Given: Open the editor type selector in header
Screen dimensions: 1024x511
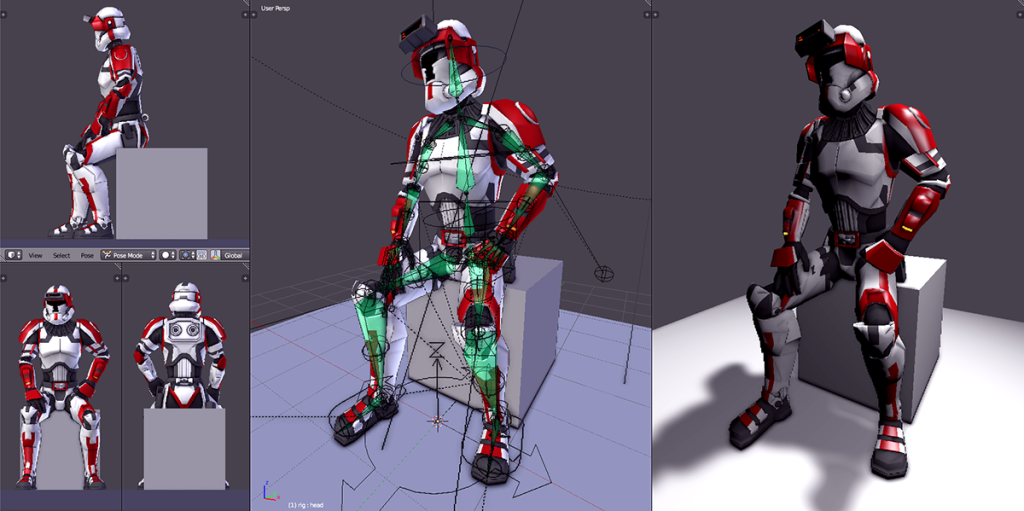Looking at the screenshot, I should 14,255.
